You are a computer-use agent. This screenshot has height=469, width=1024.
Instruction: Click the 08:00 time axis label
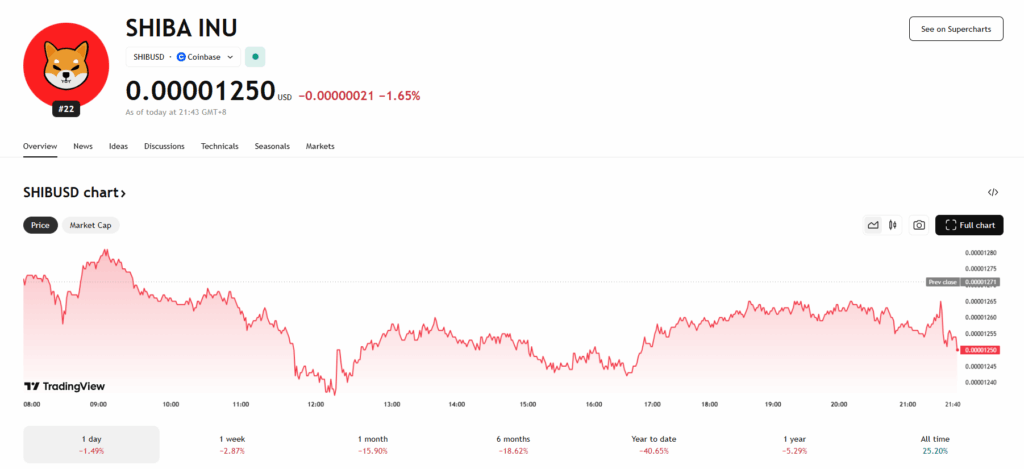[32, 404]
